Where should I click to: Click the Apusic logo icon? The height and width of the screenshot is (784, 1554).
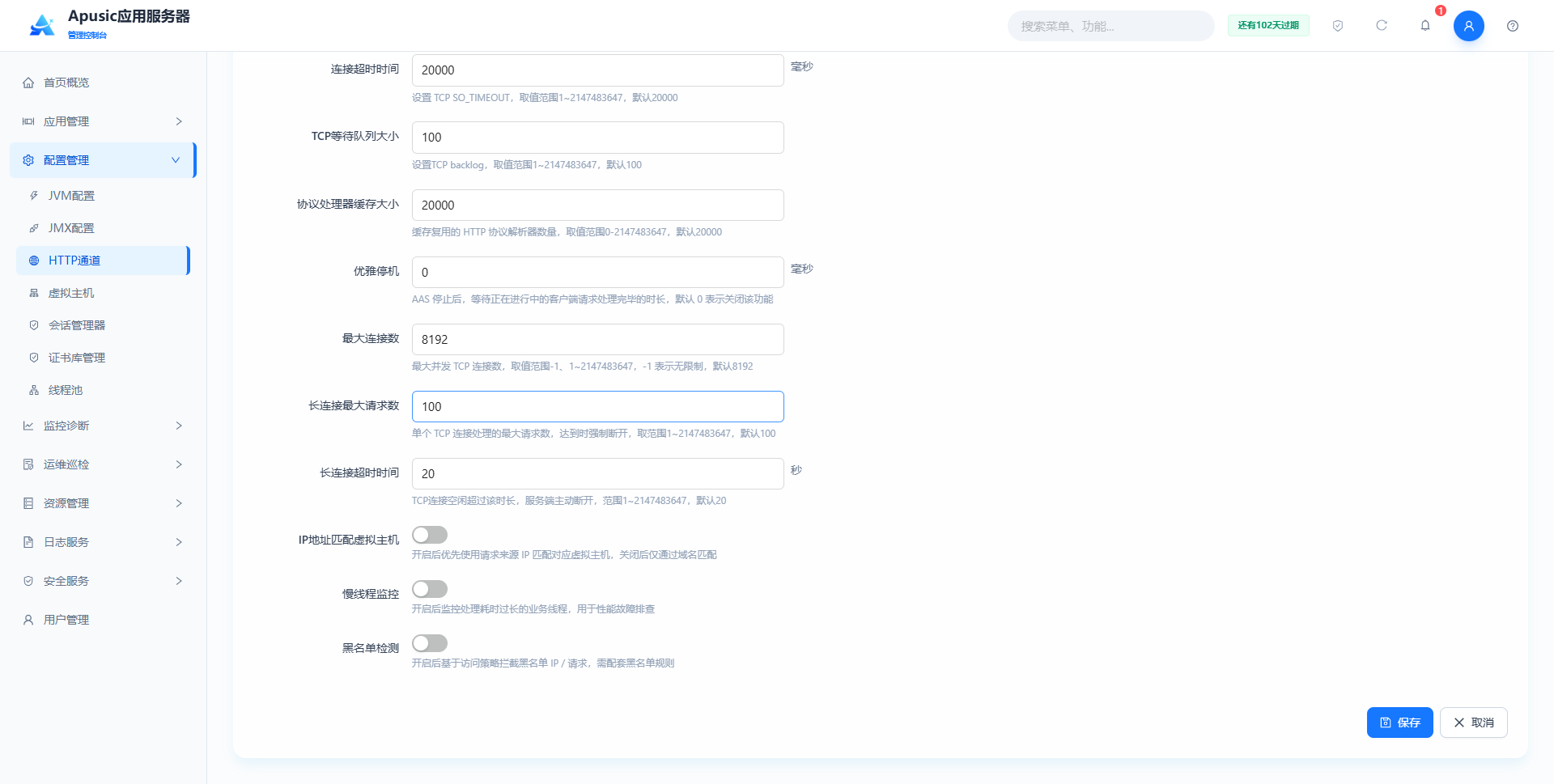click(x=42, y=25)
